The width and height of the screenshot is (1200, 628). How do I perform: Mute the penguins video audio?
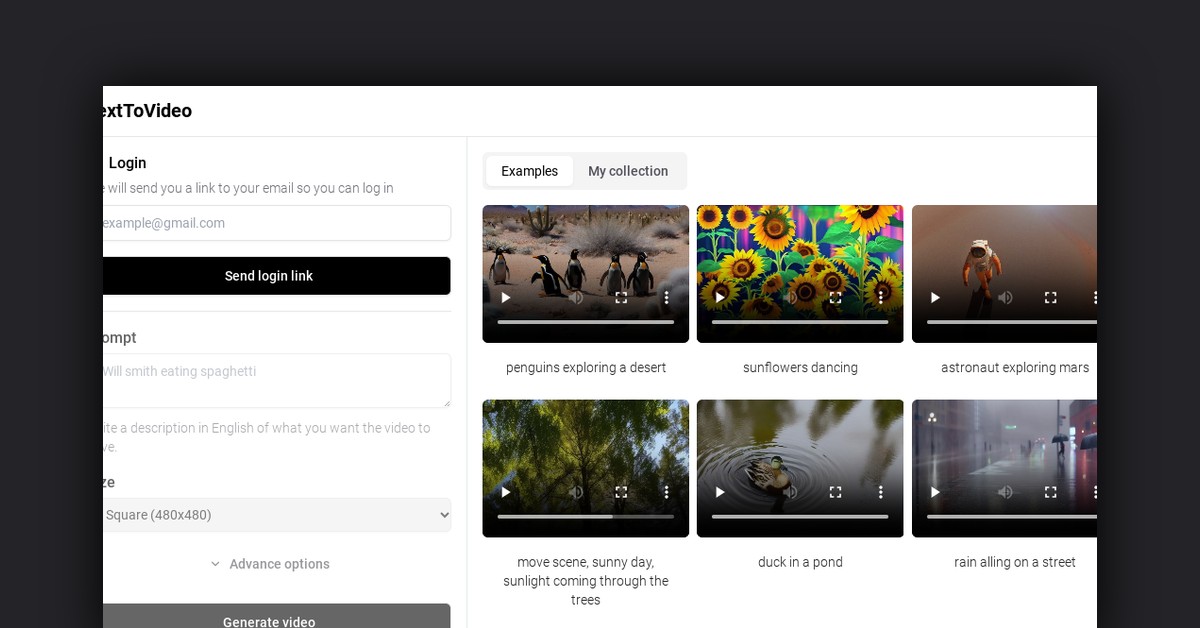tap(575, 297)
